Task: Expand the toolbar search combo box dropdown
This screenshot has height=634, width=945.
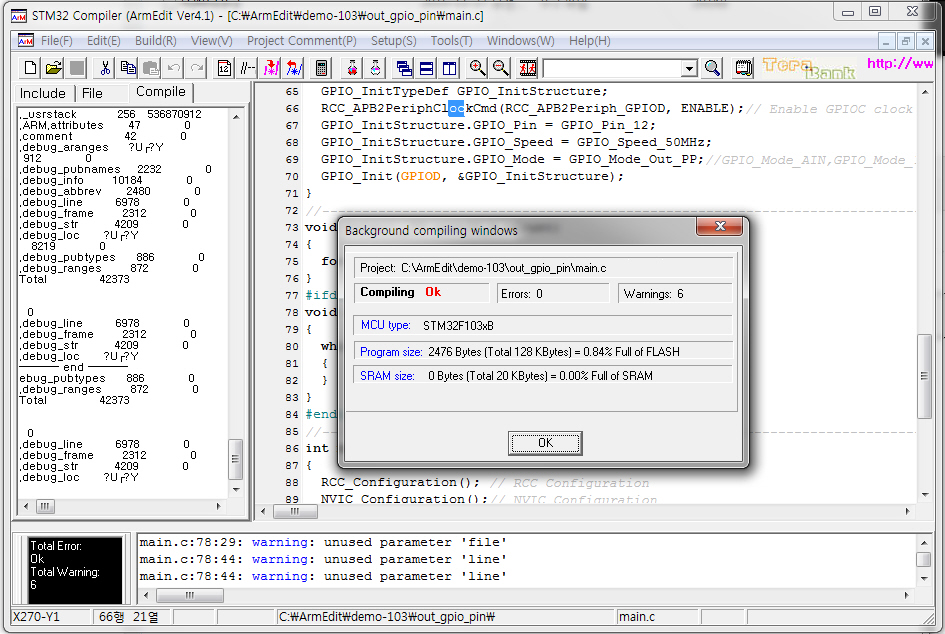Action: [689, 68]
